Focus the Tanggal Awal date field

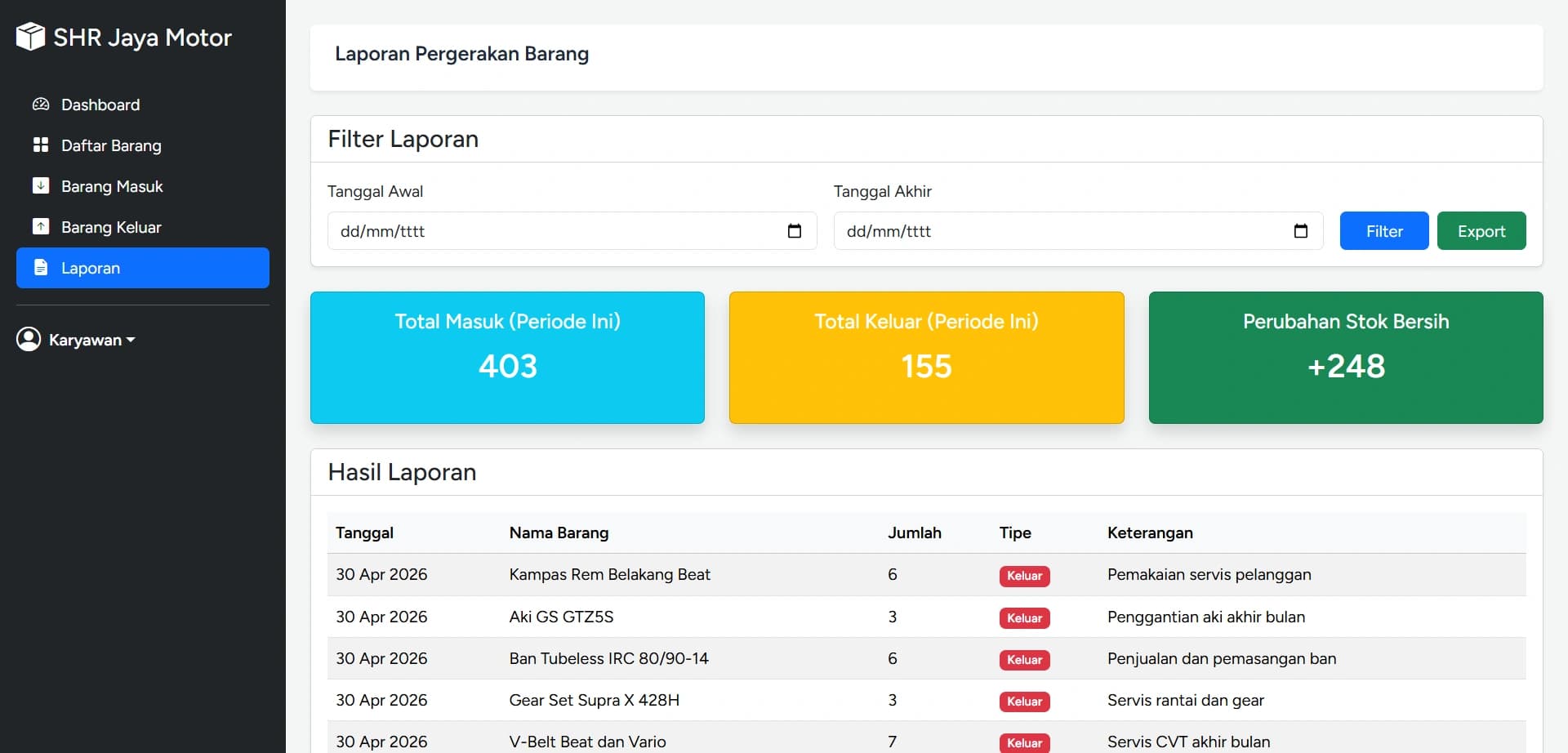tap(572, 231)
